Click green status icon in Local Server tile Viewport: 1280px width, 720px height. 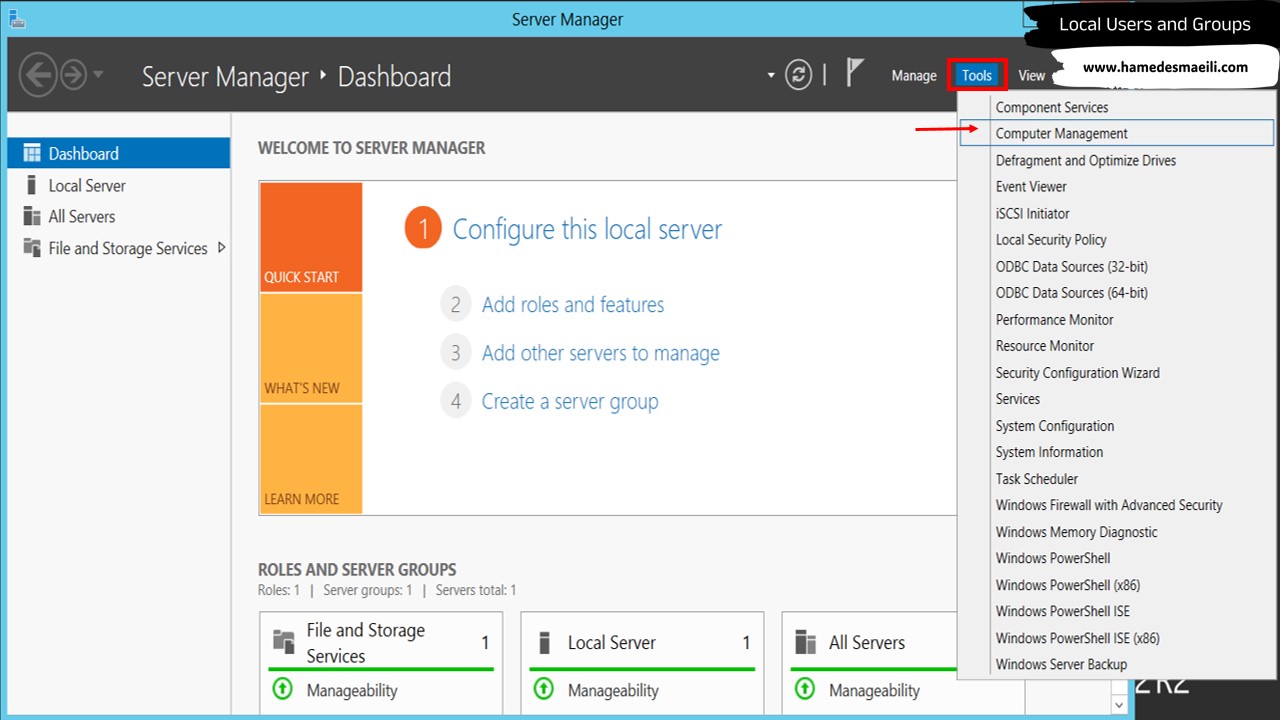click(543, 689)
